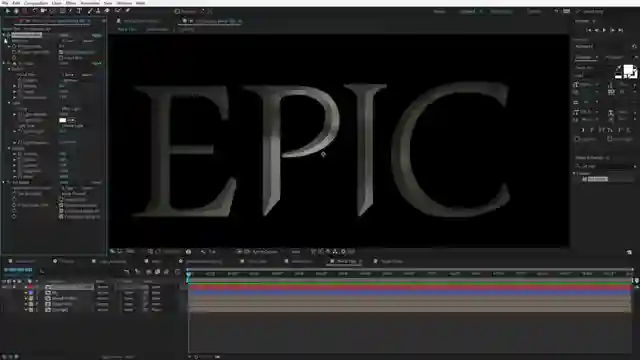Toggle Faux Italic in Character panel
The width and height of the screenshot is (640, 360).
[x=592, y=130]
